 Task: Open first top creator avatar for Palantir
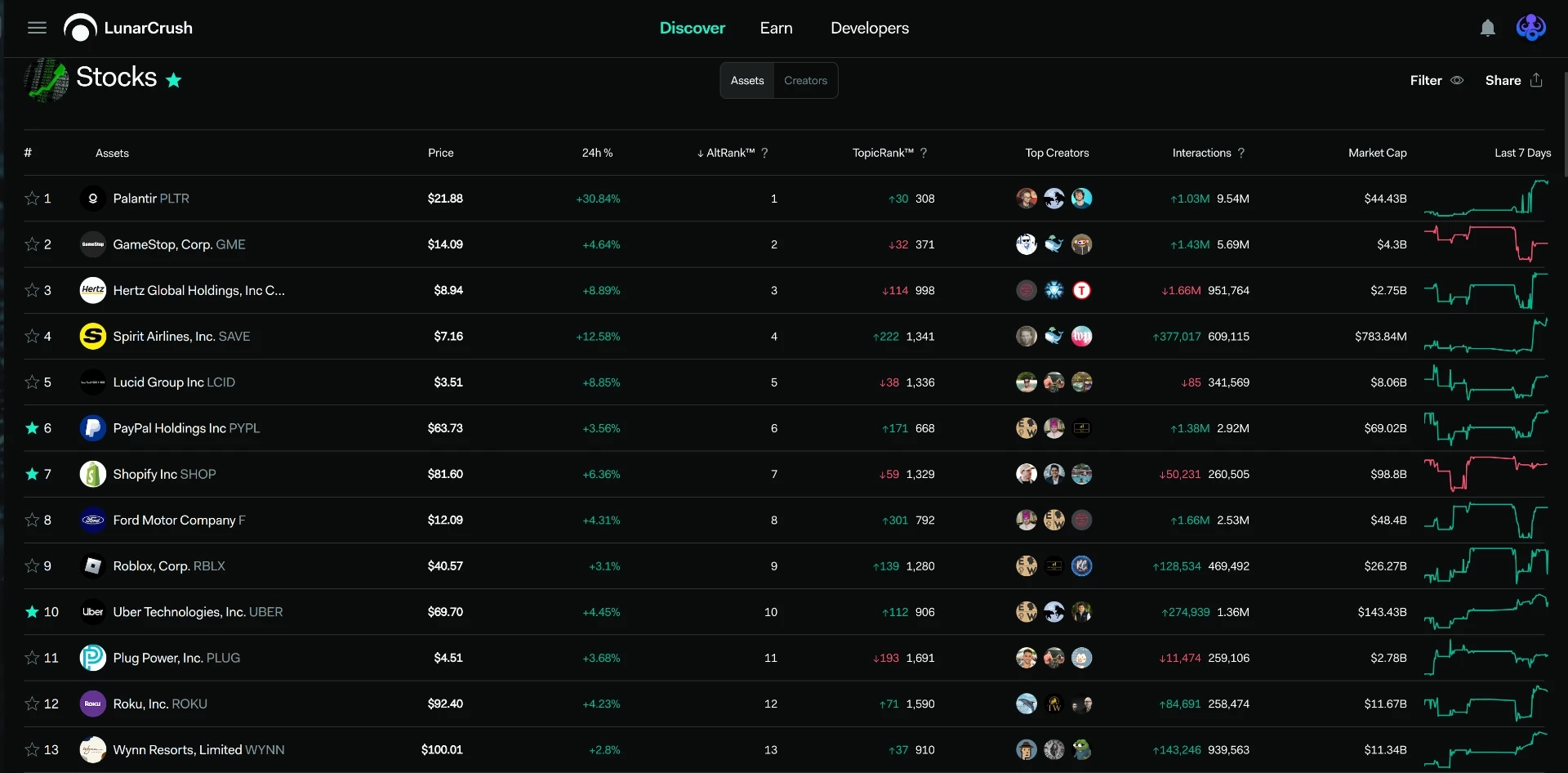tap(1027, 199)
